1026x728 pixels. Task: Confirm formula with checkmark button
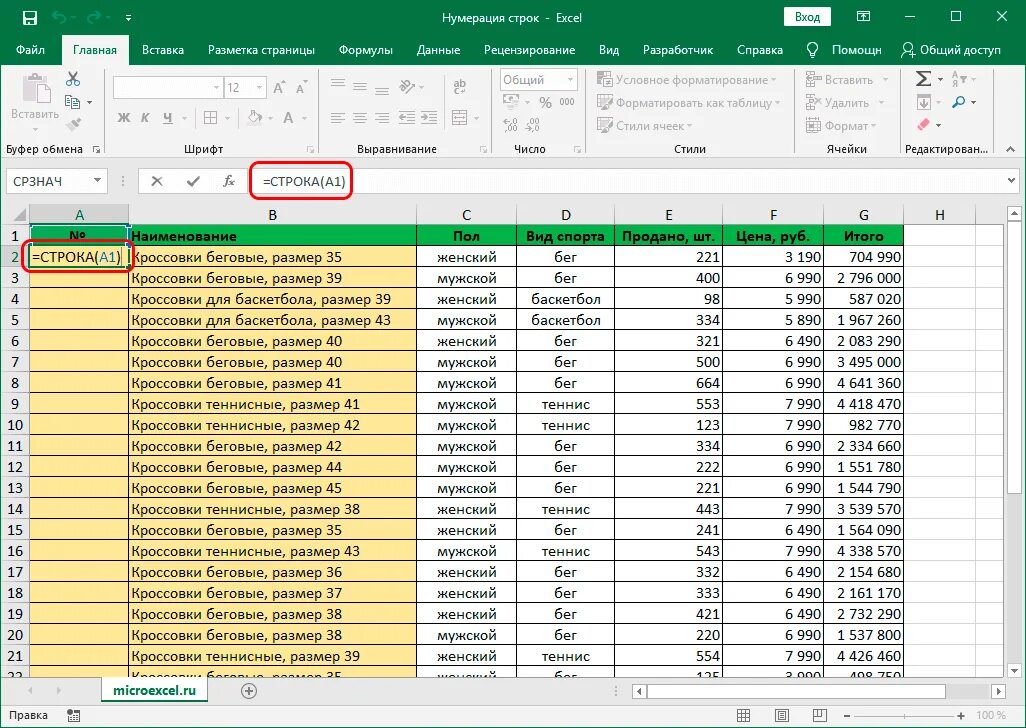193,181
